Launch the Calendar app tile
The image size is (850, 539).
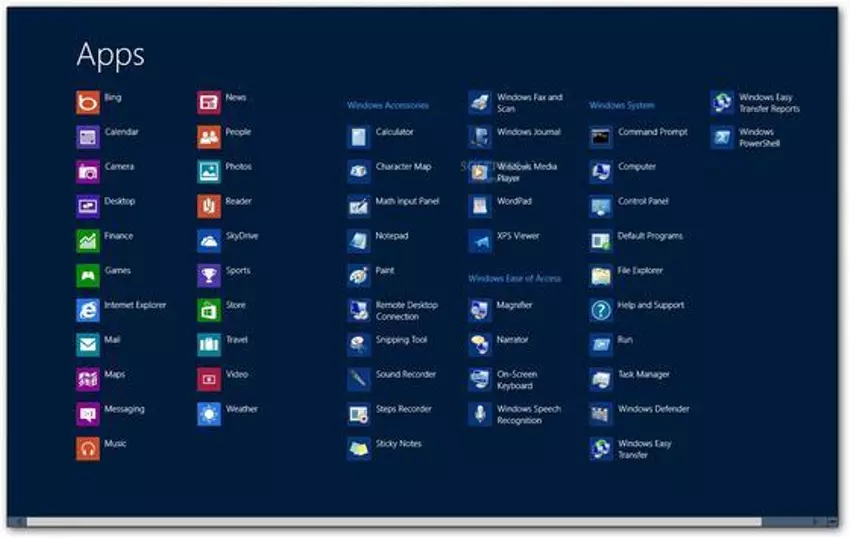[88, 137]
